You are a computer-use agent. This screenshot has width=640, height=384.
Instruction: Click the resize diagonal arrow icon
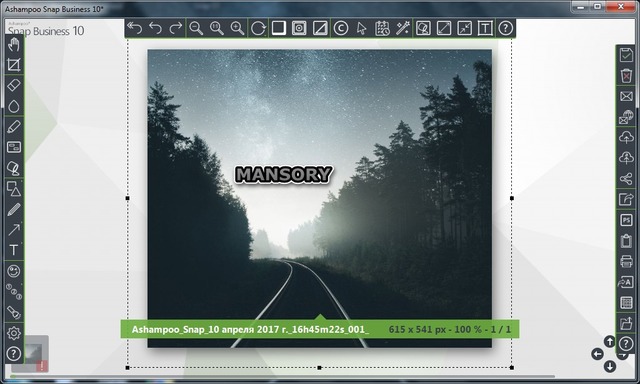(x=444, y=28)
